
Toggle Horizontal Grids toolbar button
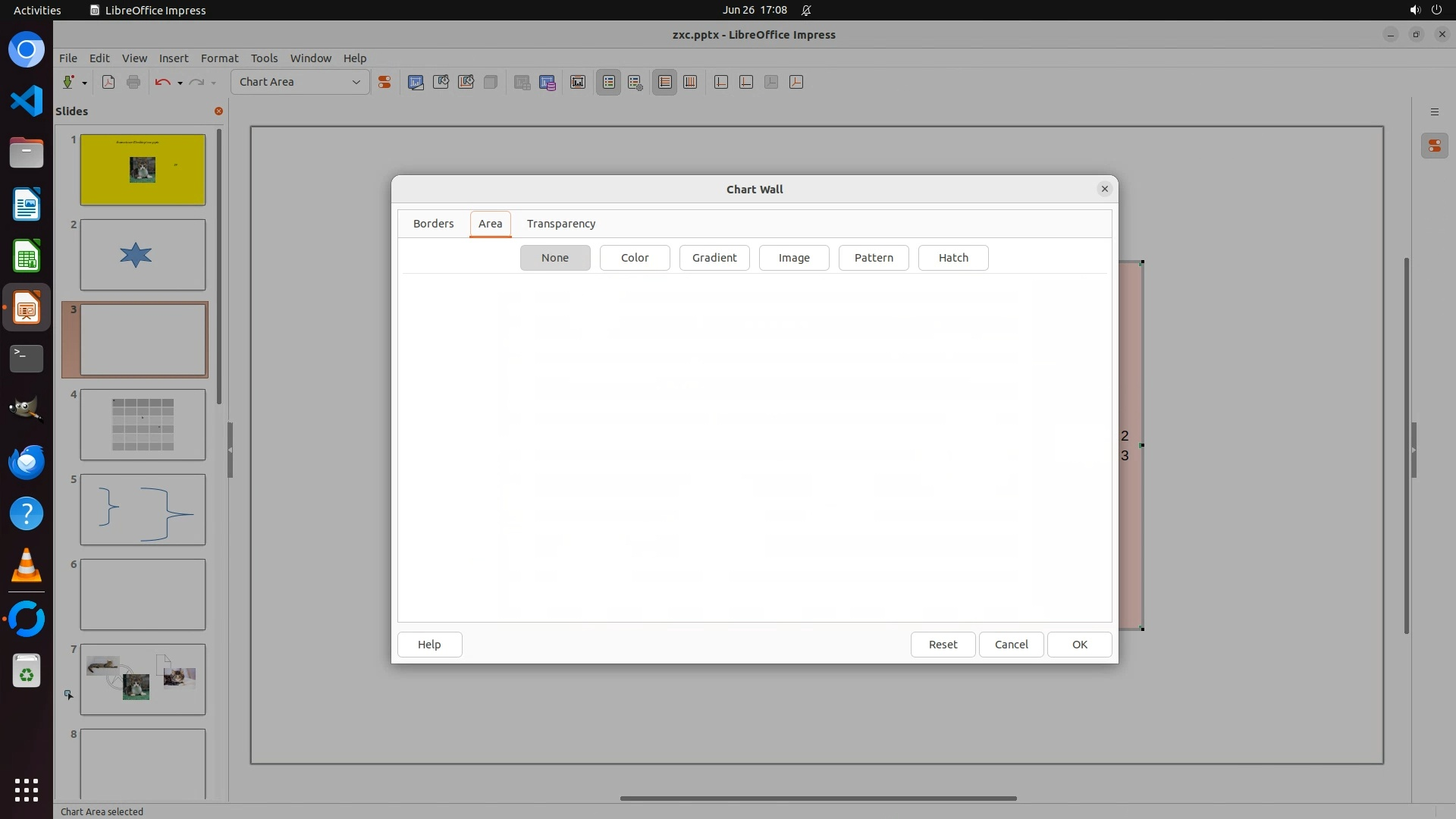coord(665,83)
